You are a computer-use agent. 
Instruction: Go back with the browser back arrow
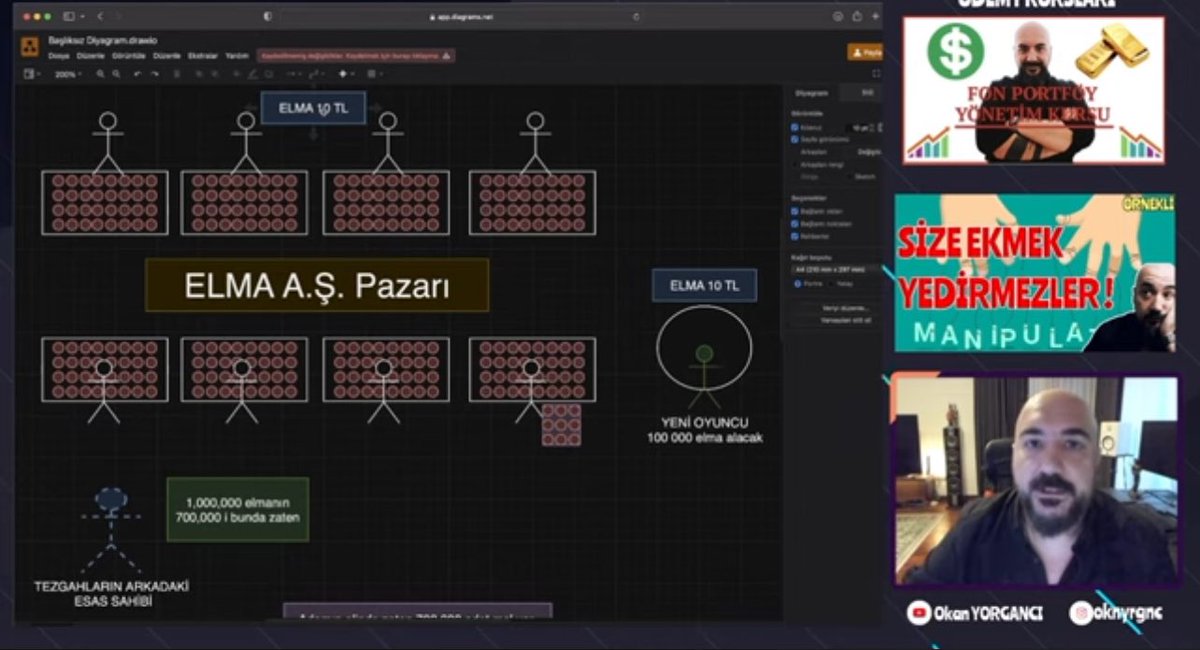[100, 16]
